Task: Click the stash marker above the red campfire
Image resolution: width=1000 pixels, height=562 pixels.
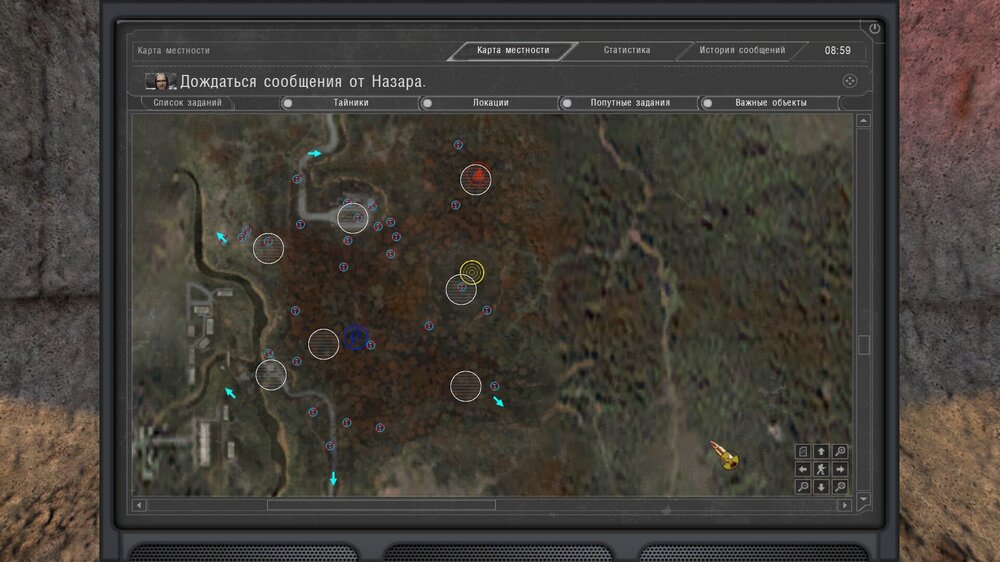Action: click(x=458, y=145)
